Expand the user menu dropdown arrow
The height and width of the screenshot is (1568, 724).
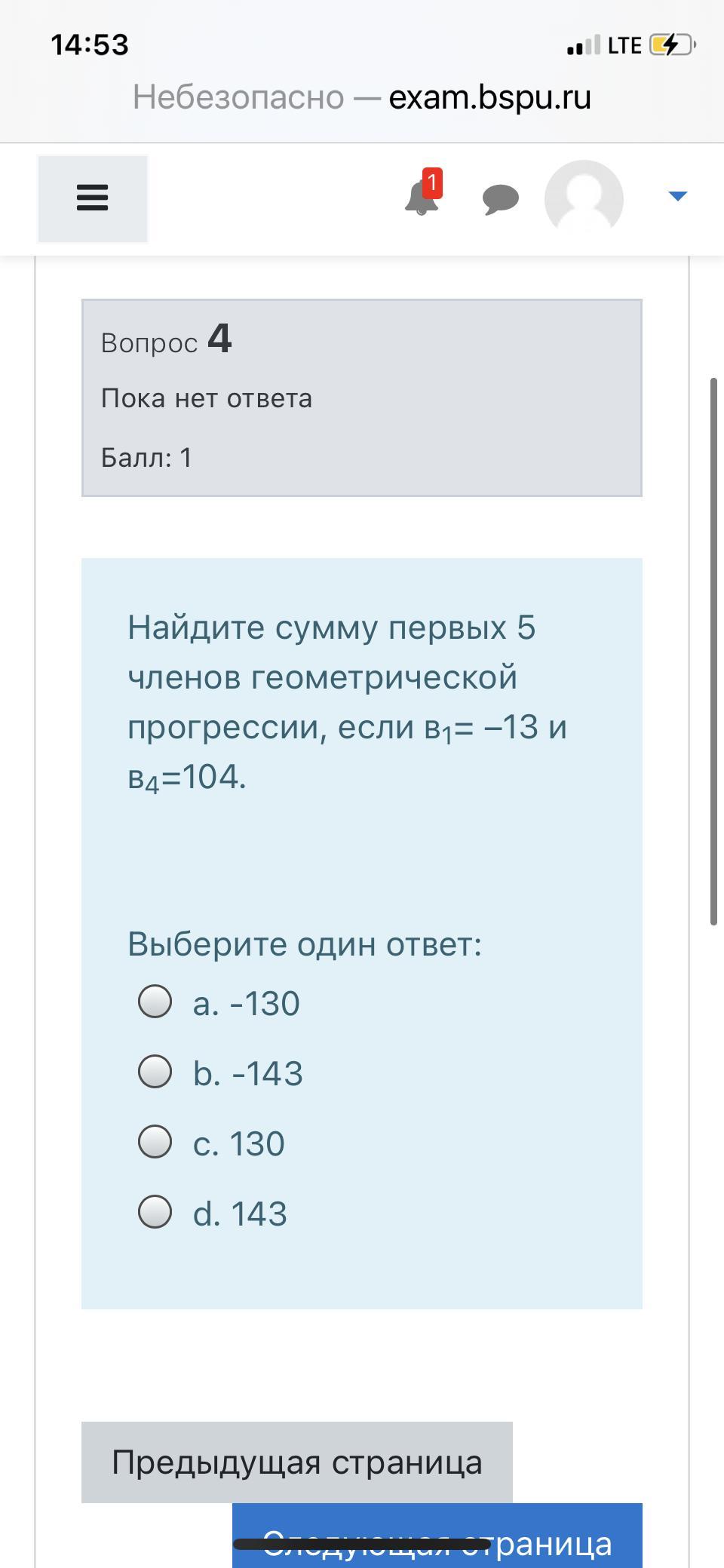pos(677,196)
